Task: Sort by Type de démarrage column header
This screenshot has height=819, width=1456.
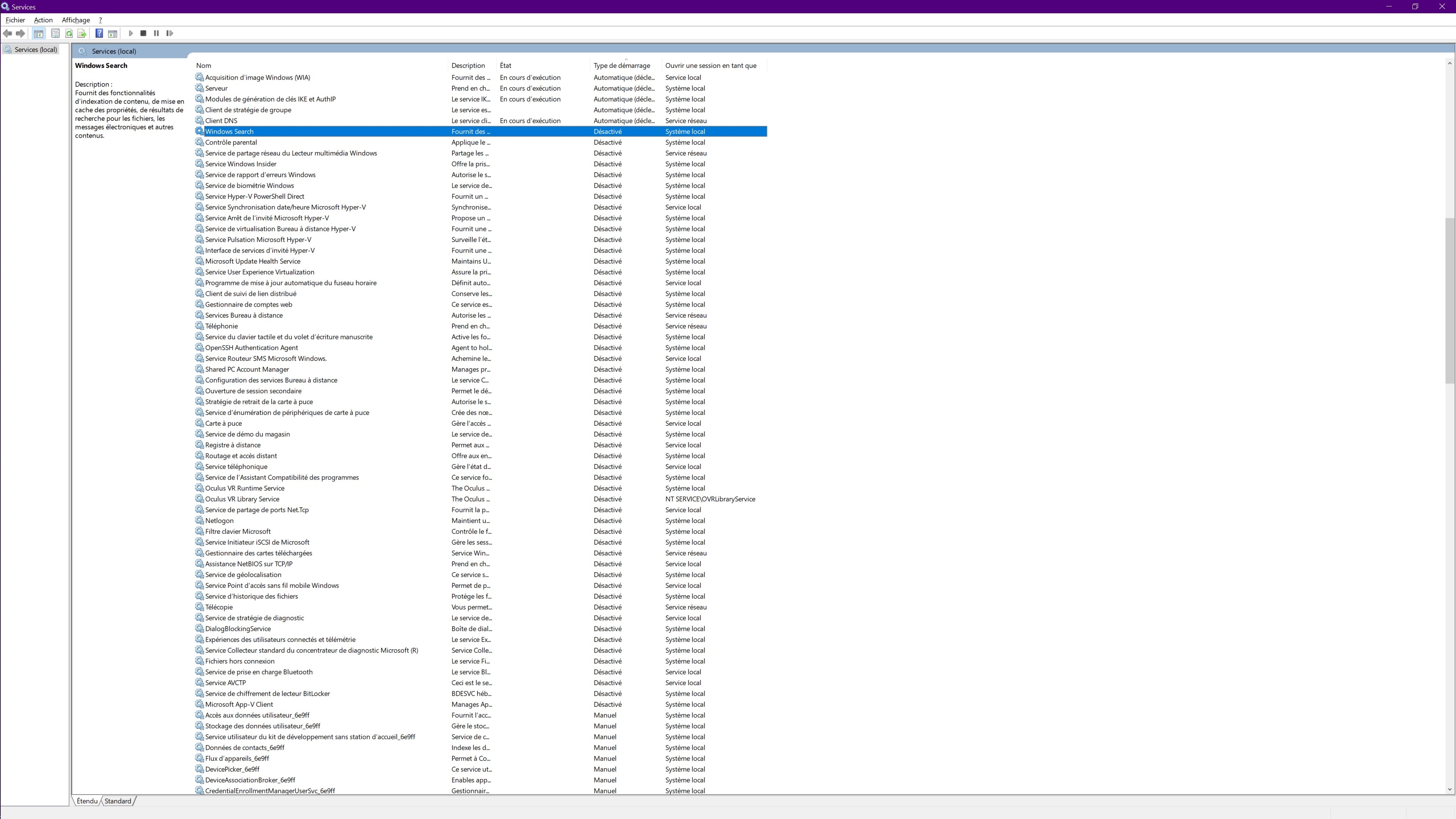Action: 622,66
